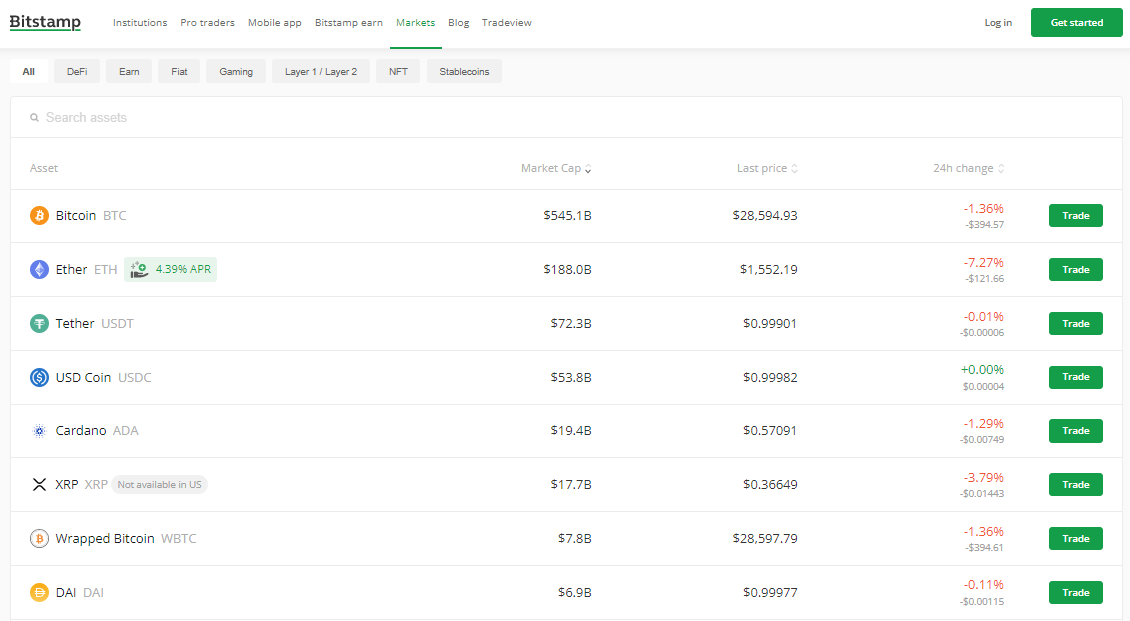Click the Cardano dotted icon
1130x621 pixels.
click(39, 431)
